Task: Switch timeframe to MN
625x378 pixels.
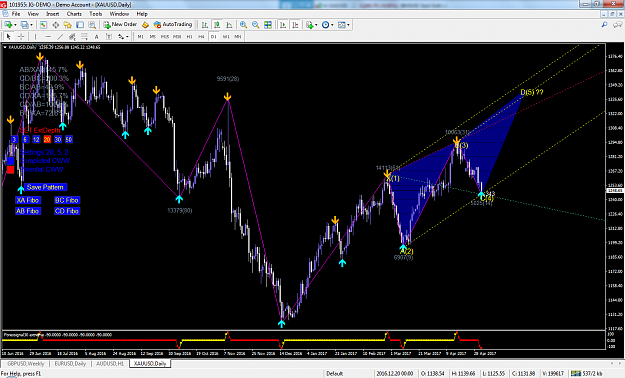Action: (238, 36)
